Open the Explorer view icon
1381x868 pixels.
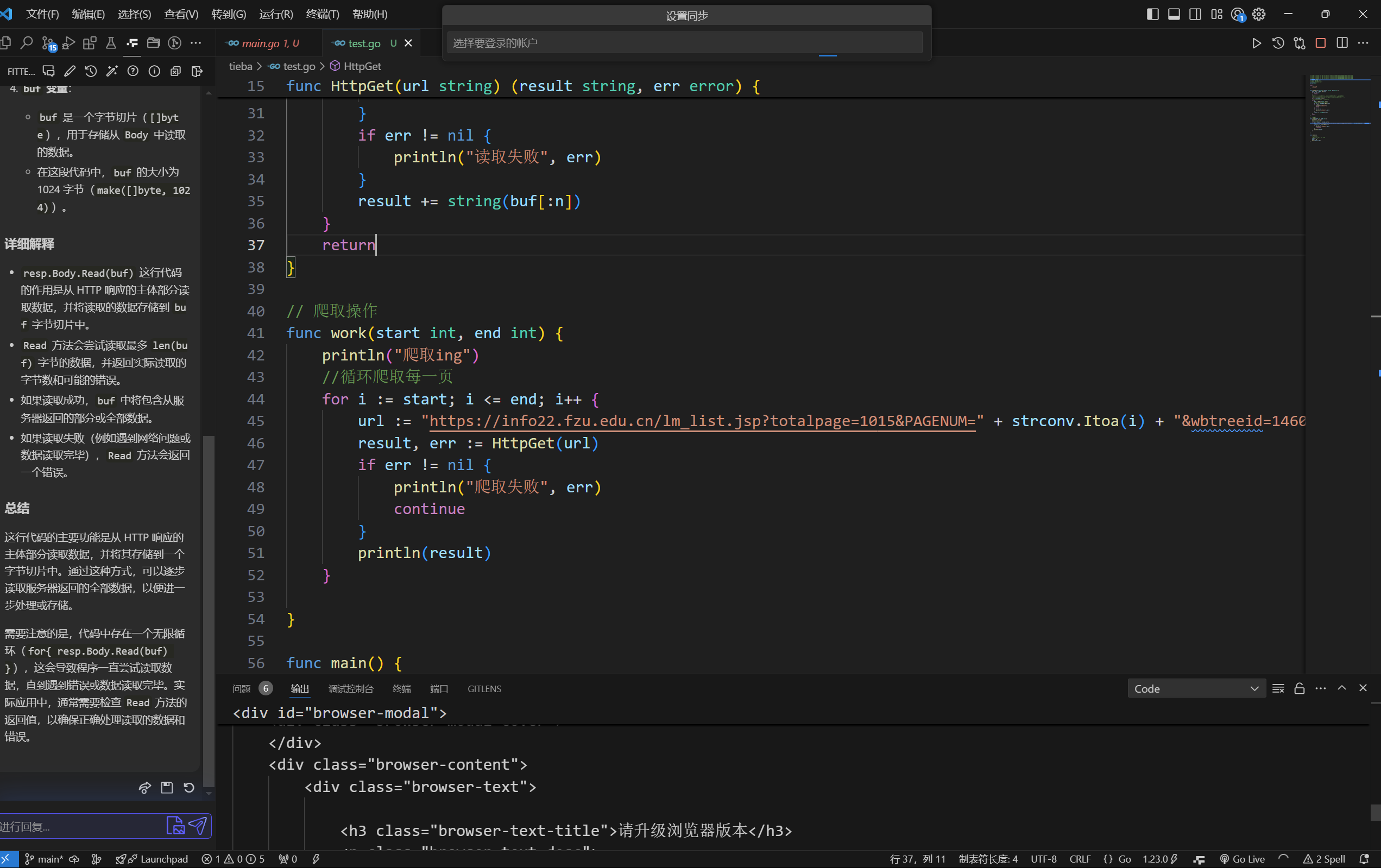(6, 43)
